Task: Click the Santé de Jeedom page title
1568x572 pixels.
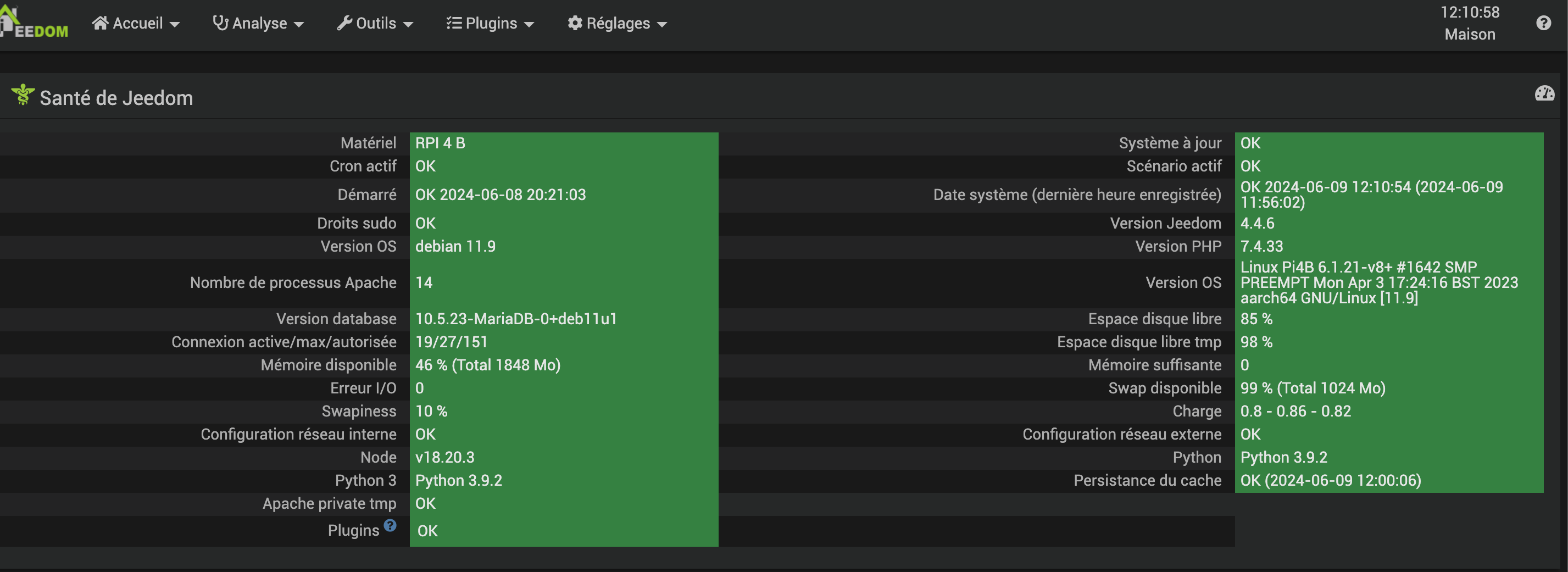Action: [116, 98]
